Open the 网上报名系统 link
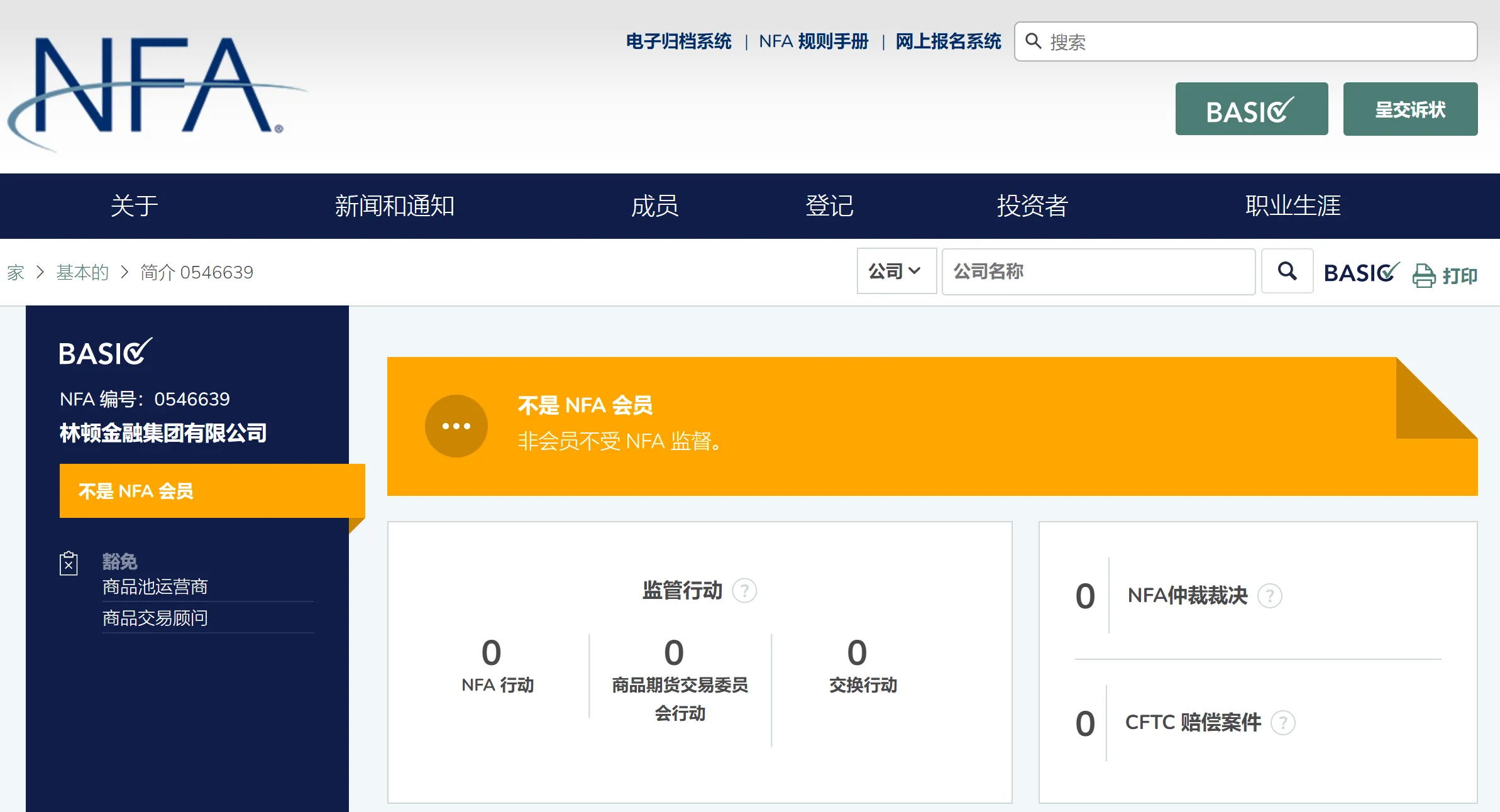Image resolution: width=1500 pixels, height=812 pixels. click(948, 41)
